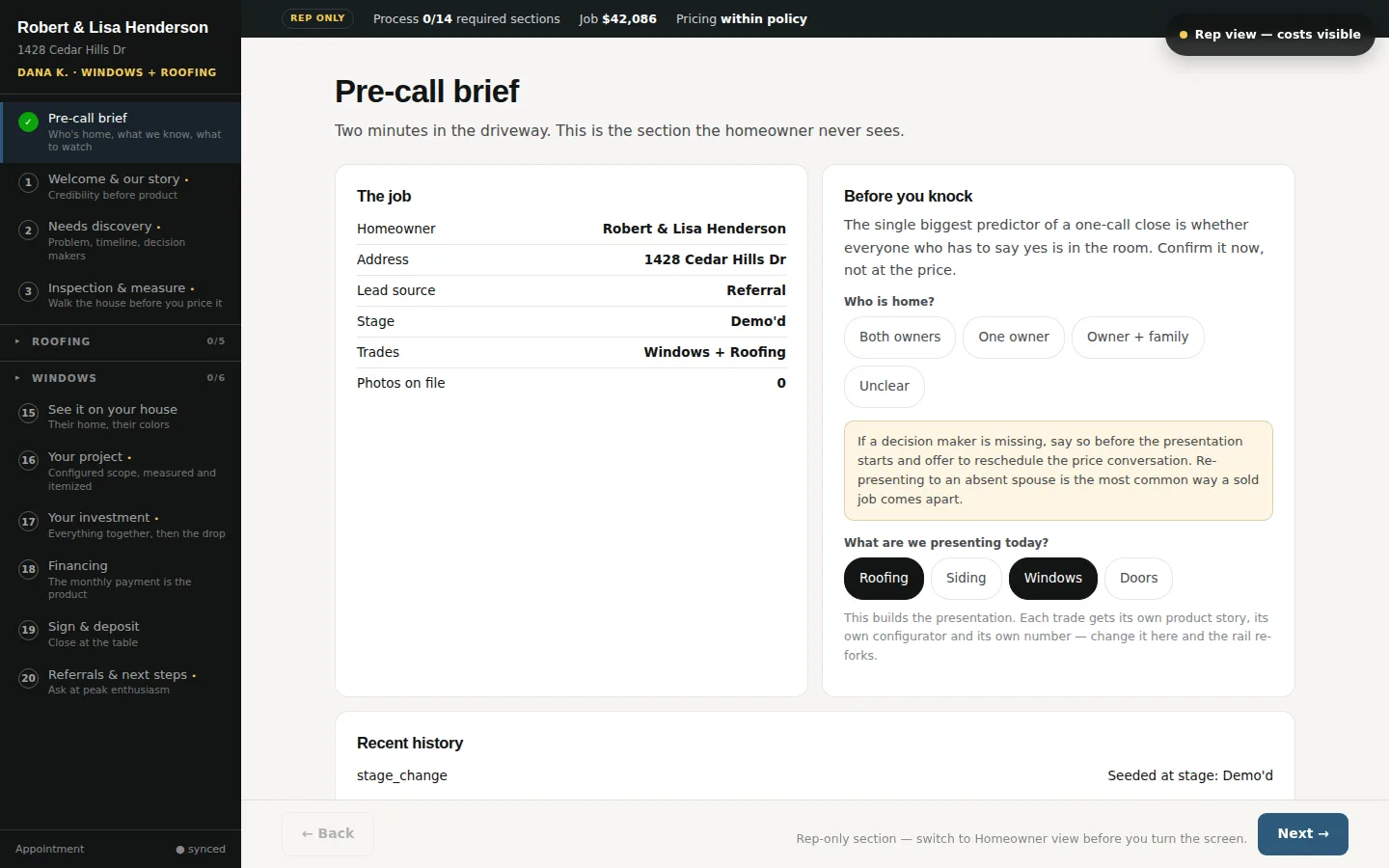Click the Next button
1389x868 pixels.
click(x=1303, y=834)
